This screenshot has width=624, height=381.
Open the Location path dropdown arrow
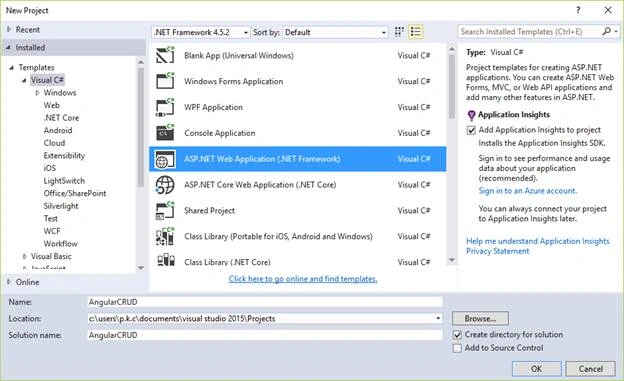[438, 318]
